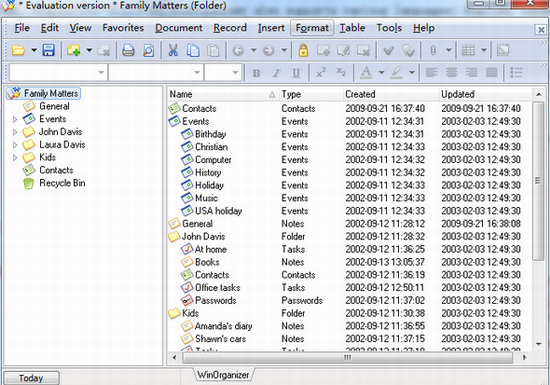Viewport: 550px width, 385px height.
Task: Open the Record menu
Action: click(230, 28)
